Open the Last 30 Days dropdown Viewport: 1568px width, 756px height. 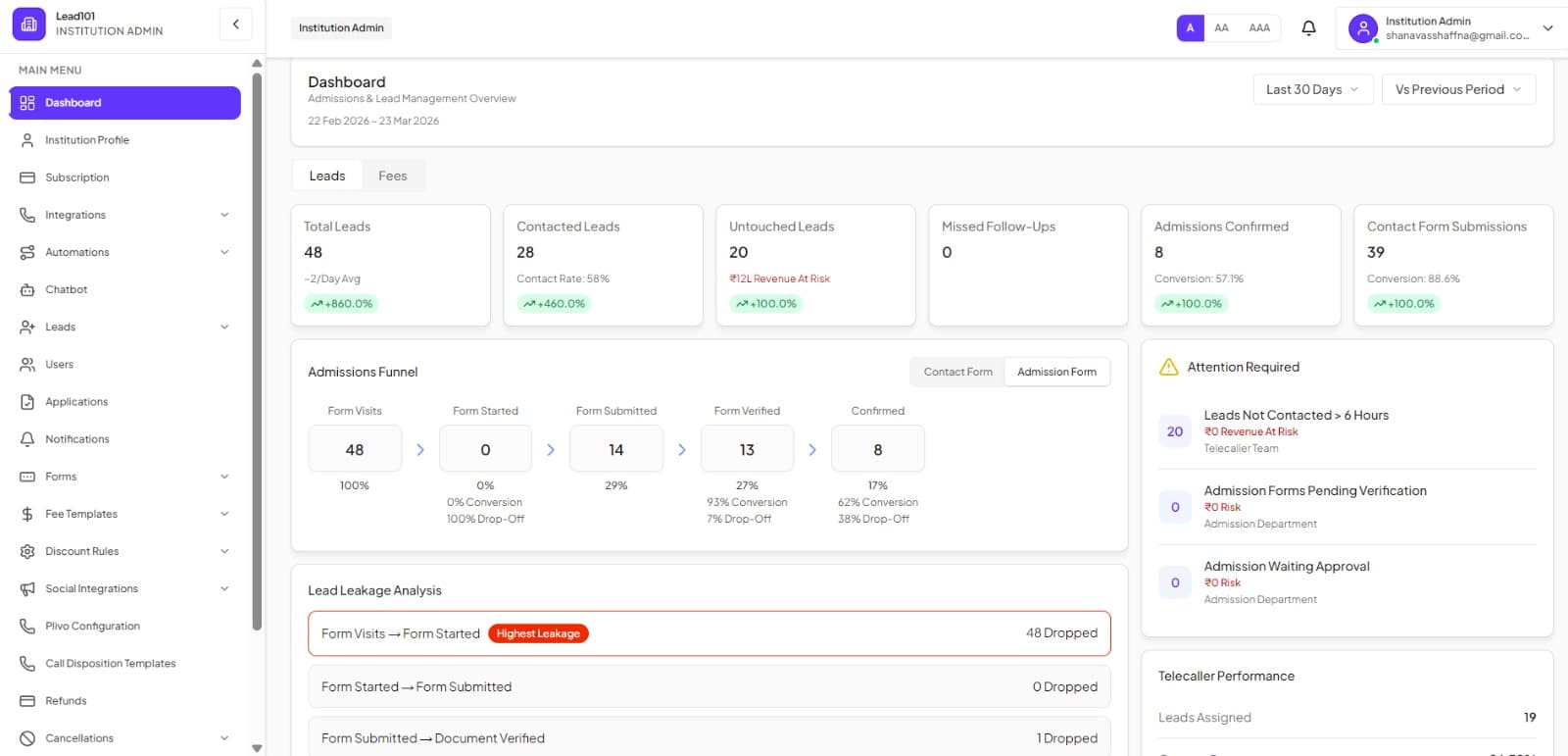[x=1312, y=89]
